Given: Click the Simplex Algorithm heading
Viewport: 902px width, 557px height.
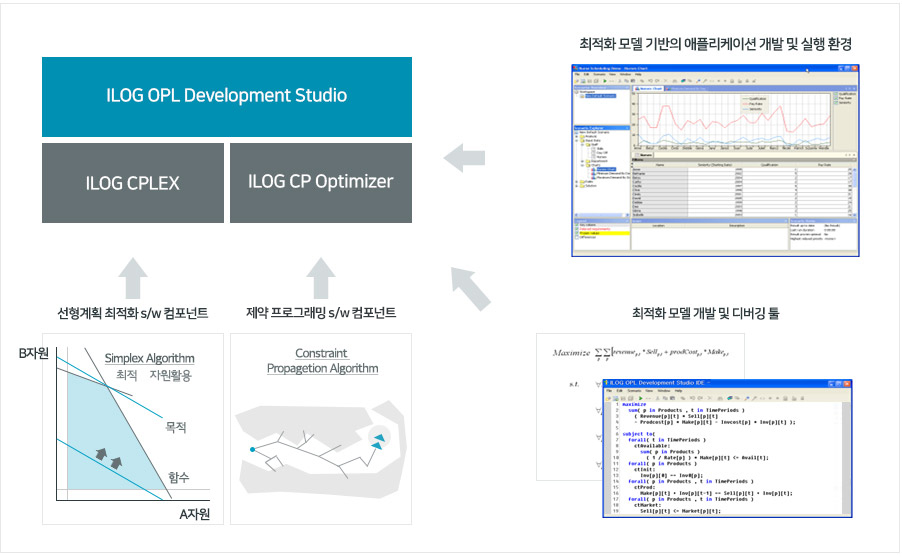Looking at the screenshot, I should [150, 358].
